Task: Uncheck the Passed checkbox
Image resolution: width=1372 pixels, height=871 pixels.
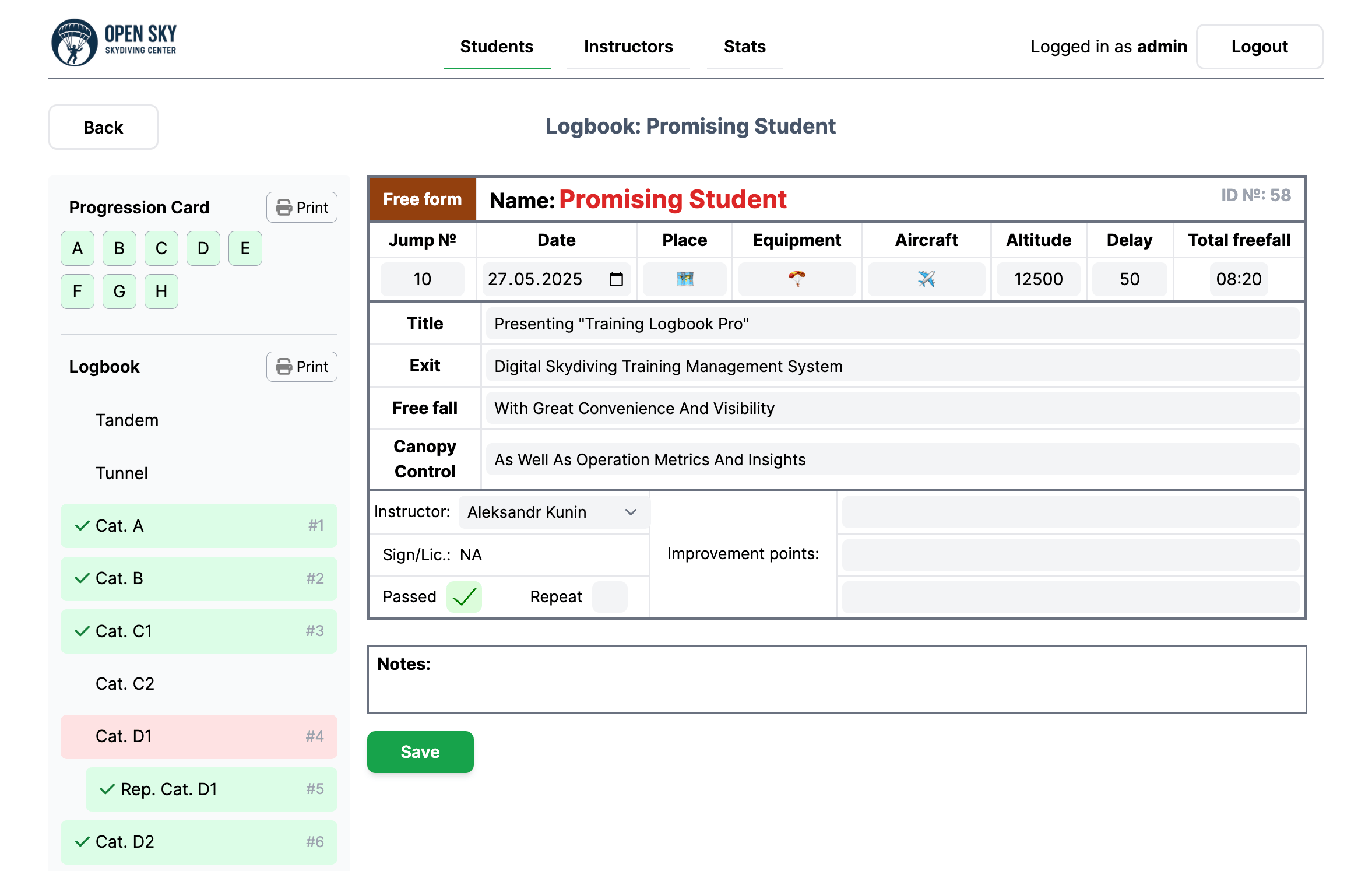Action: click(464, 596)
